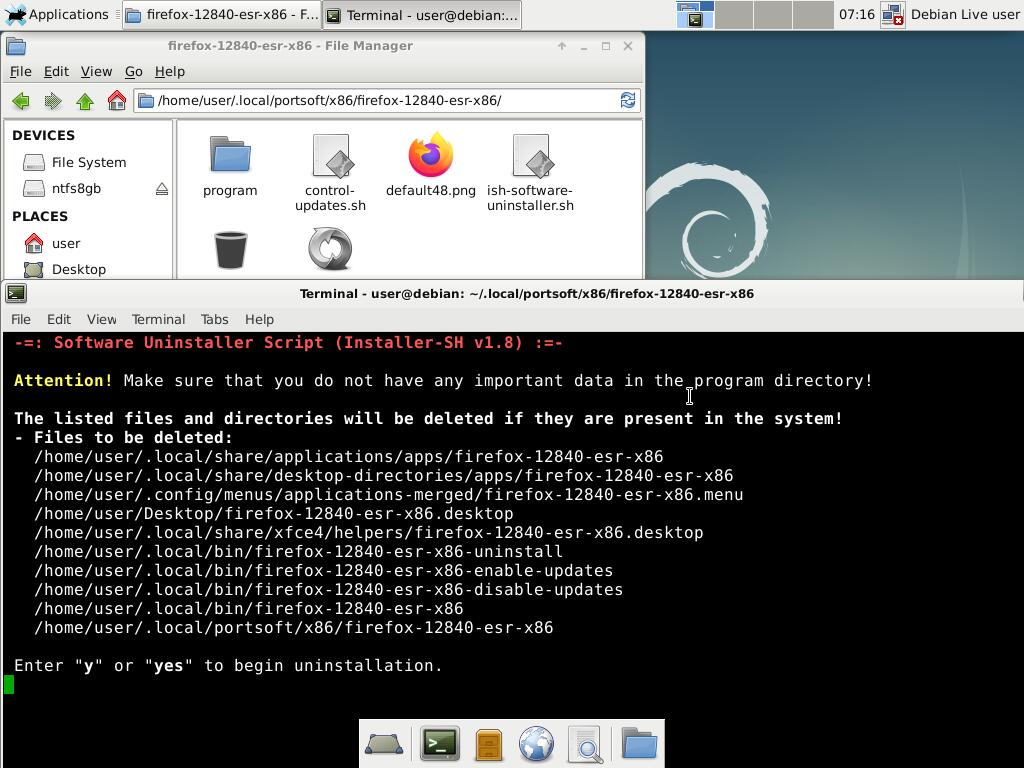The width and height of the screenshot is (1024, 768).
Task: Open File menu in Terminal
Action: pos(21,319)
